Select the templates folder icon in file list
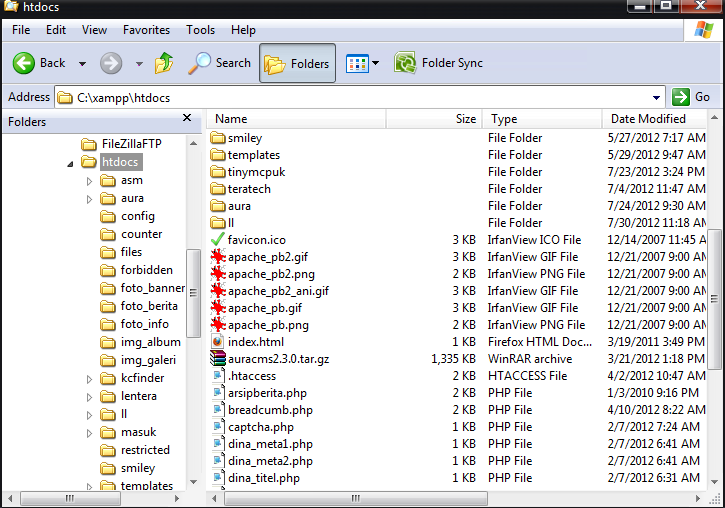This screenshot has width=725, height=508. click(x=218, y=155)
